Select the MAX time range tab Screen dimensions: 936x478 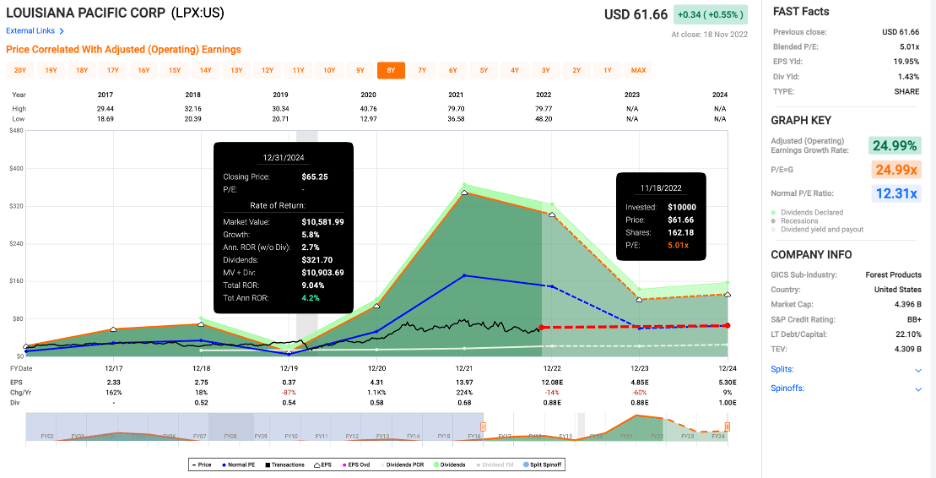tap(638, 70)
